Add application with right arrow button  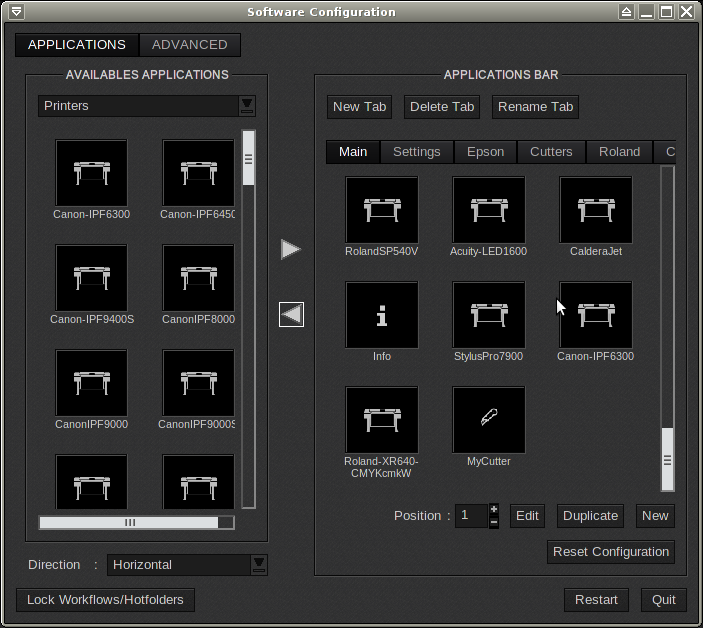click(291, 250)
